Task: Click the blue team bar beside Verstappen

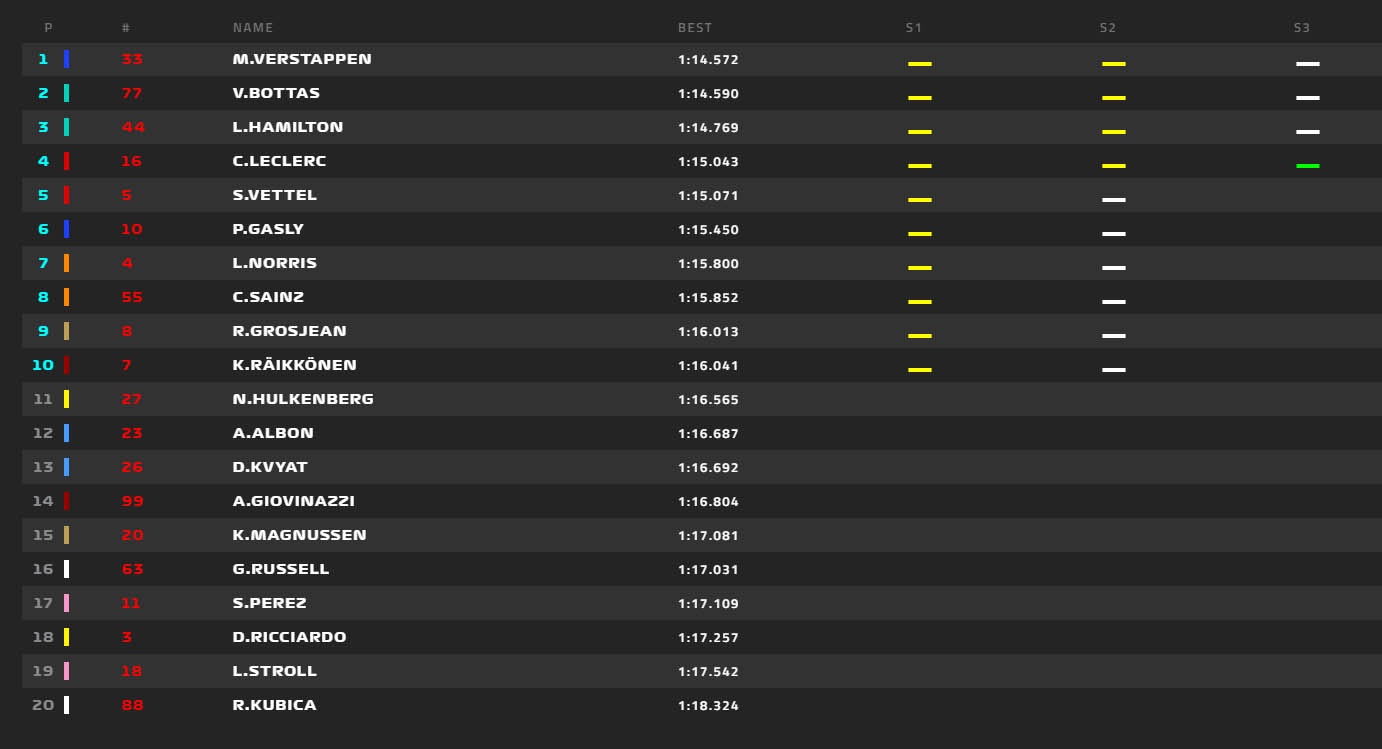Action: [66, 59]
